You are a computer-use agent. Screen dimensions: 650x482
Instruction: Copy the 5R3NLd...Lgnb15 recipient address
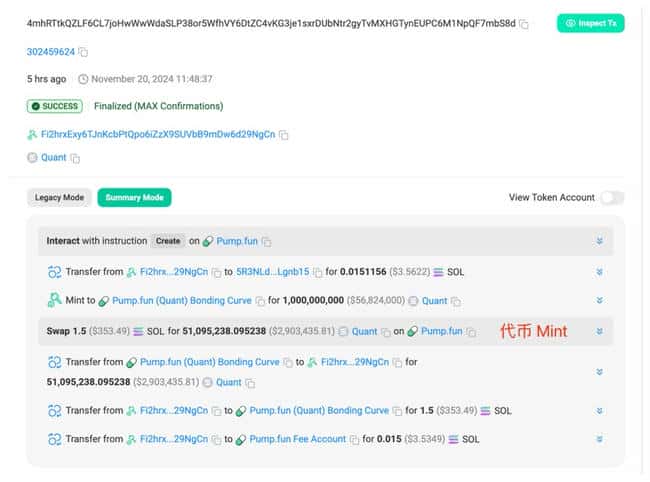(319, 271)
